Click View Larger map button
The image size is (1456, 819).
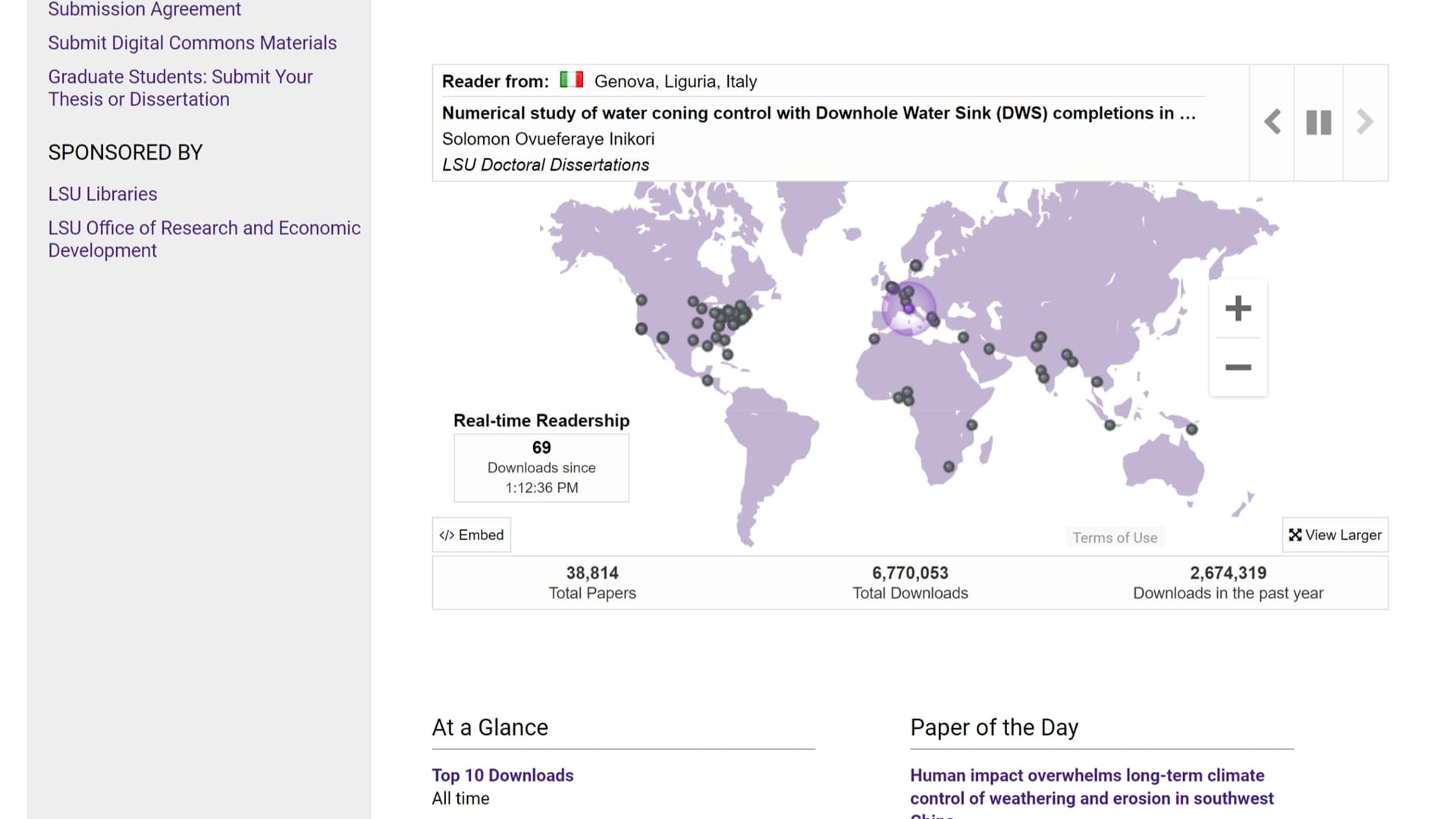pyautogui.click(x=1335, y=535)
